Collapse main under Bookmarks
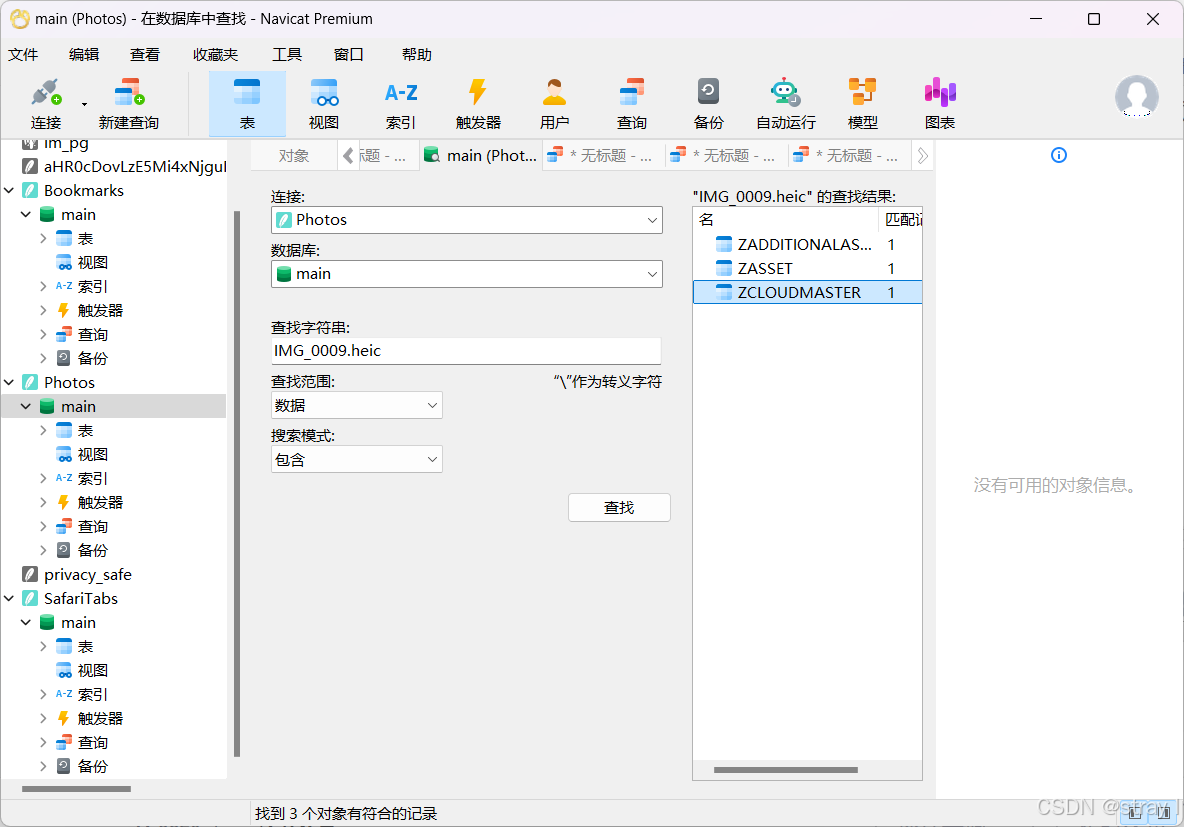This screenshot has width=1184, height=827. [26, 214]
